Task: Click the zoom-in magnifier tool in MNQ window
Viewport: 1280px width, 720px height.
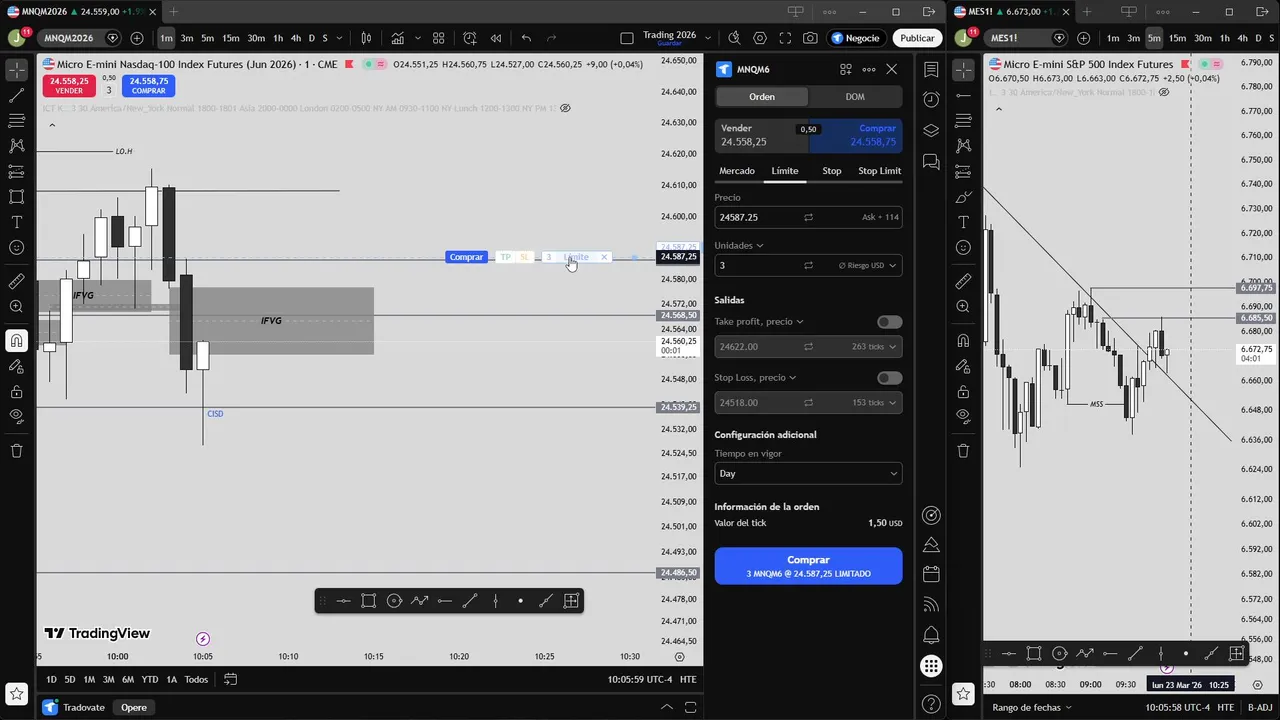Action: pyautogui.click(x=16, y=307)
